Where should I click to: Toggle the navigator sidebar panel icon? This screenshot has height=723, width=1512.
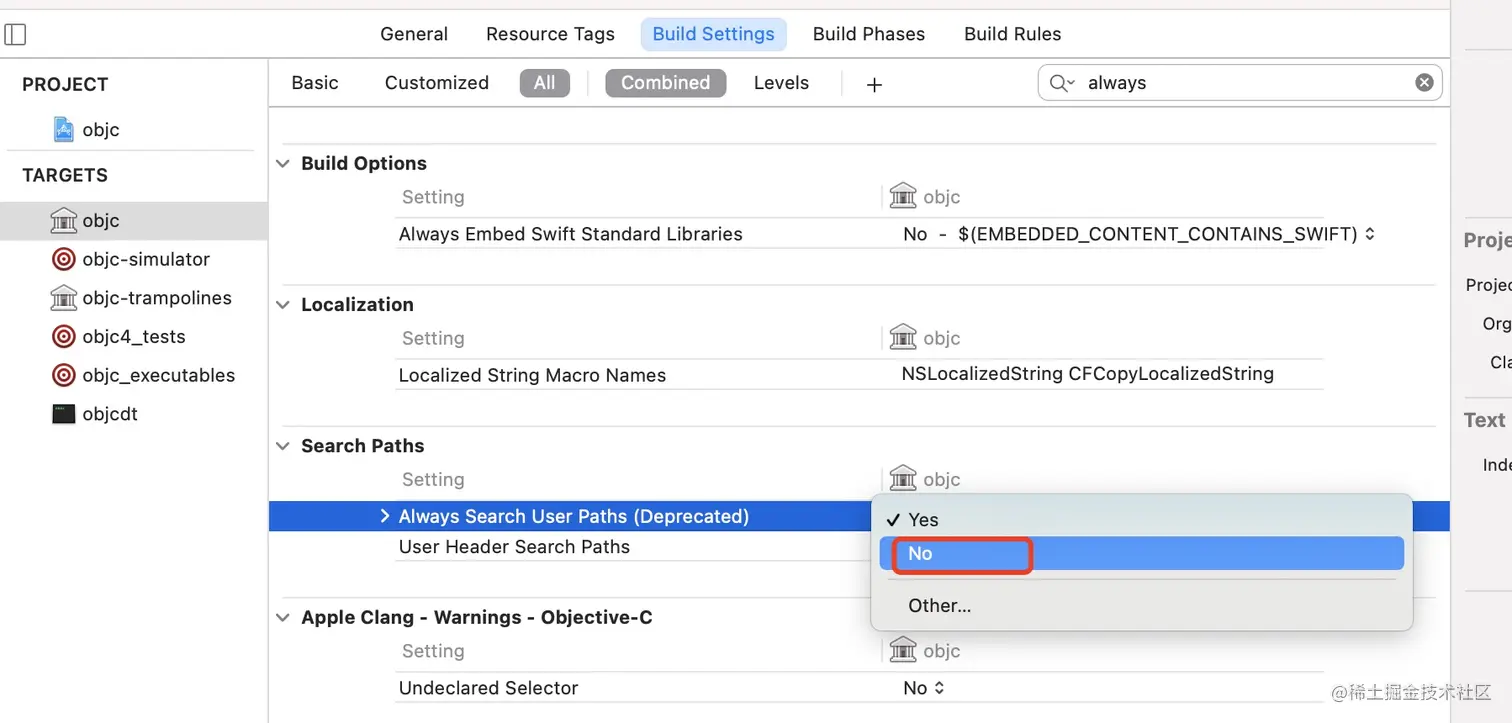pos(15,35)
